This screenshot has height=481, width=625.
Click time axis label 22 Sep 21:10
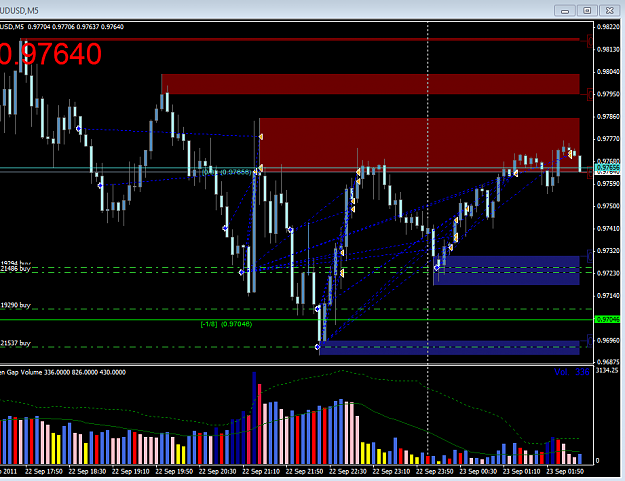(261, 471)
